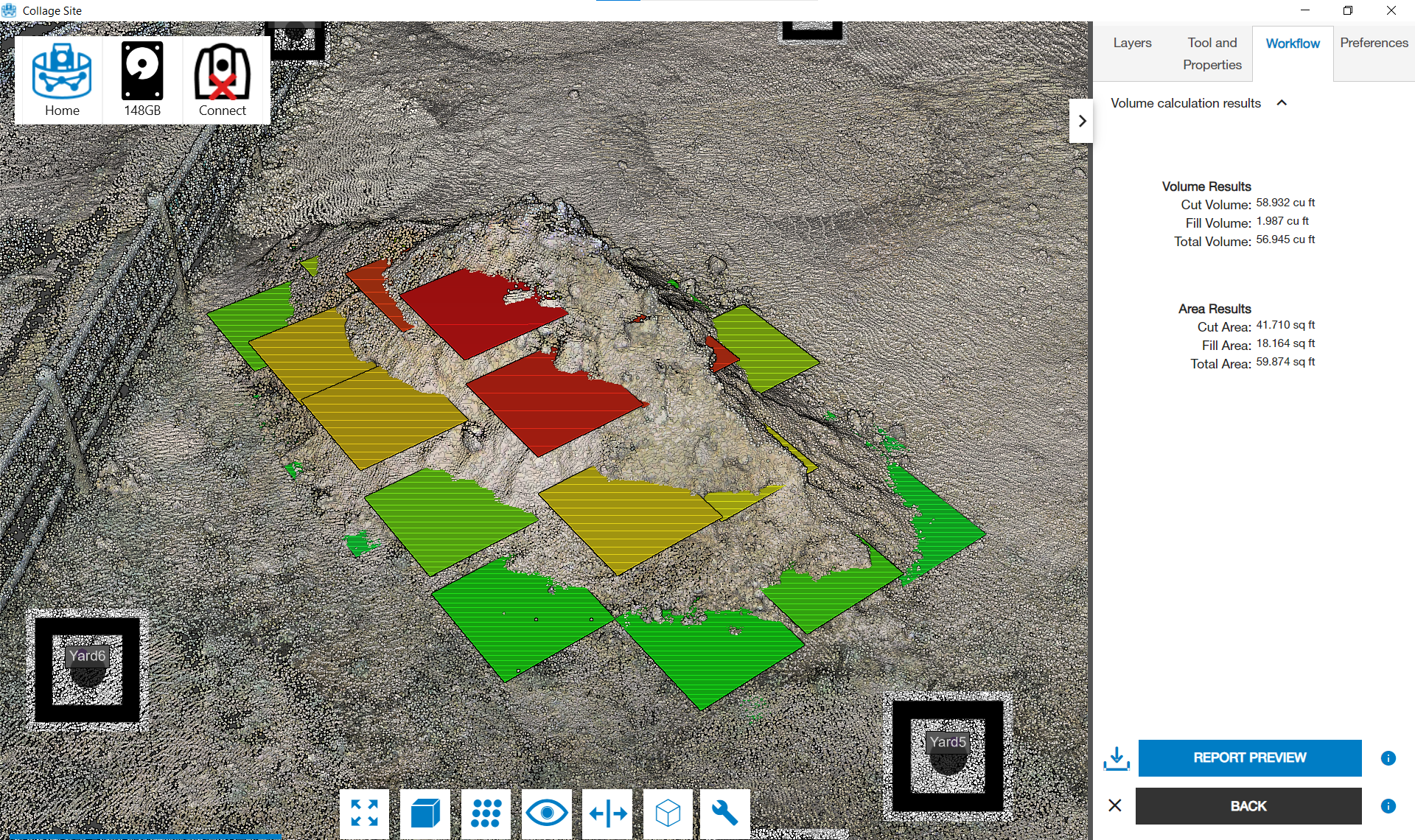
Task: Click the horizontal split arrows icon
Action: coord(607,813)
